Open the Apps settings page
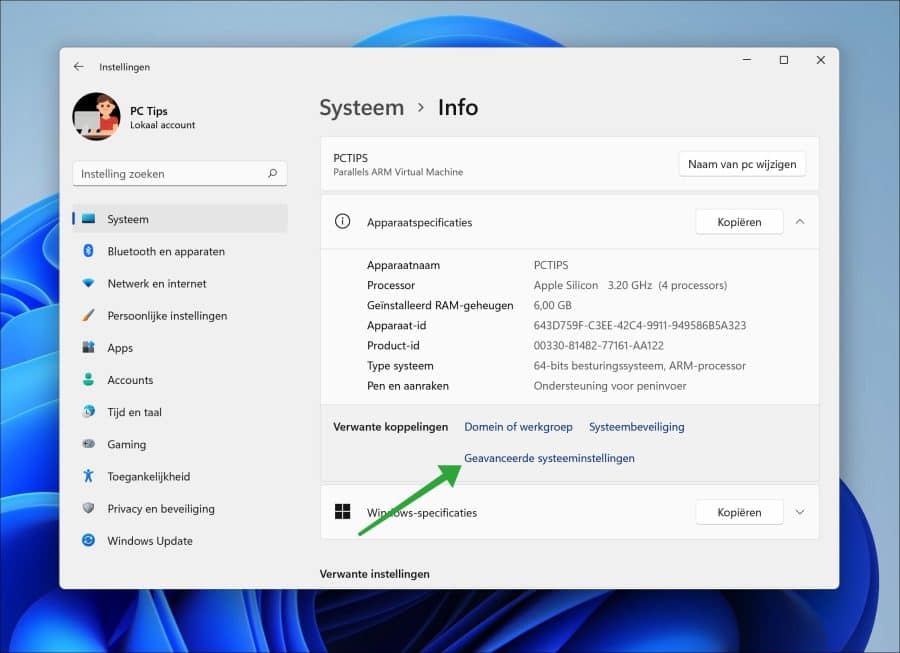Image resolution: width=900 pixels, height=653 pixels. (180, 347)
